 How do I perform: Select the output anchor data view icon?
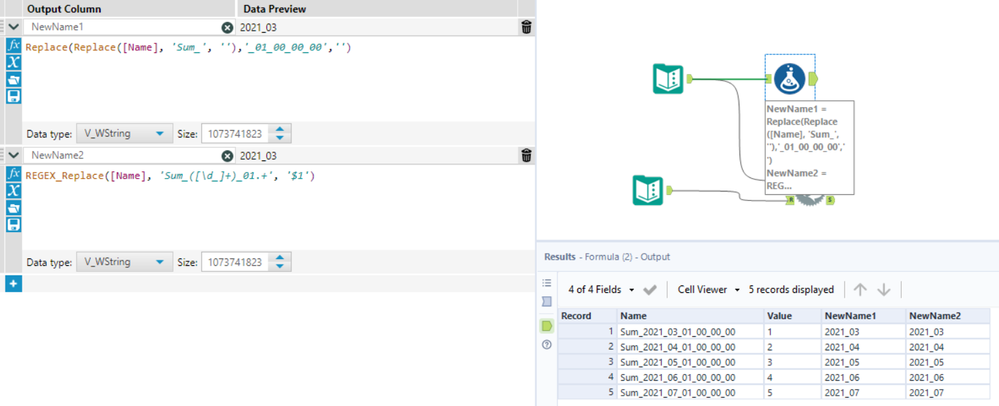[x=546, y=326]
